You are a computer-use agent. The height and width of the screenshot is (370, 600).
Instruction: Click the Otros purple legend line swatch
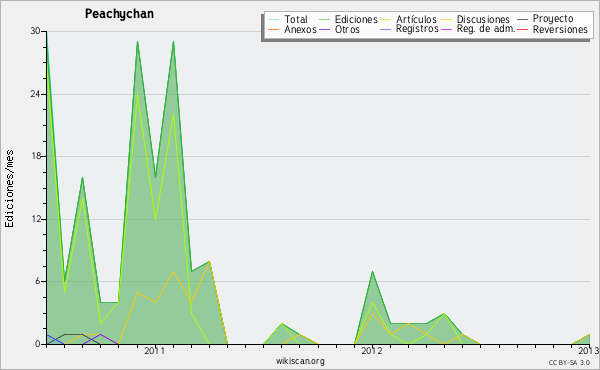tap(324, 29)
